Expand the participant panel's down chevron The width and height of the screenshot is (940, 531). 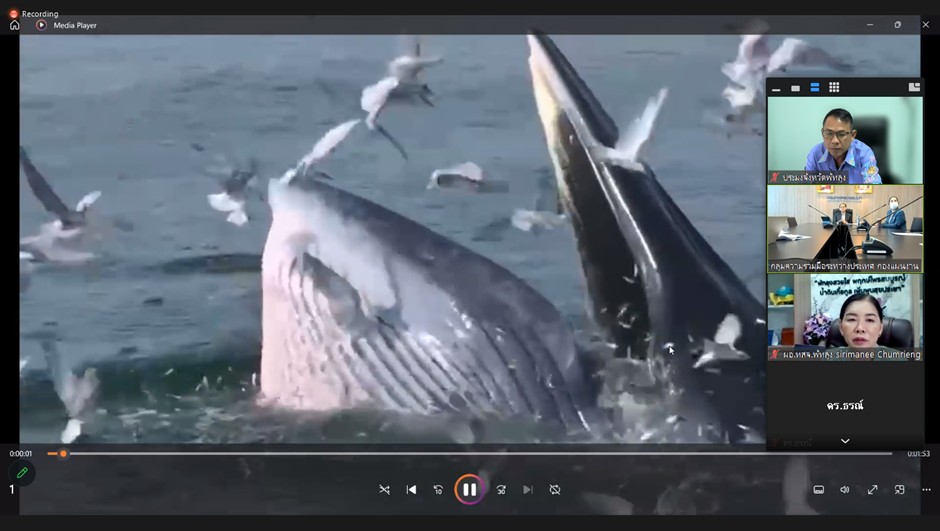(x=845, y=441)
